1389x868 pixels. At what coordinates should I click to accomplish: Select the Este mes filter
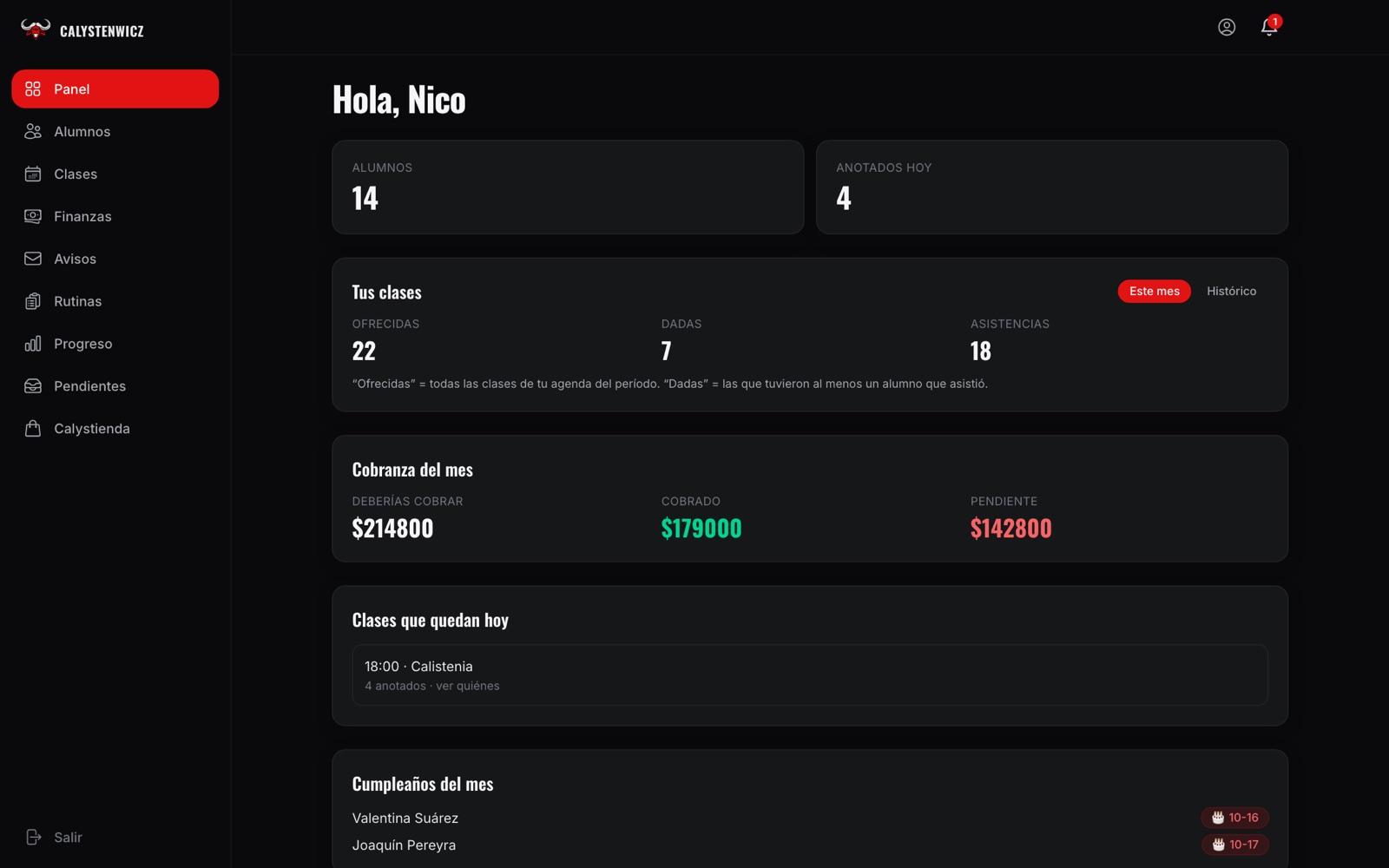pos(1155,291)
